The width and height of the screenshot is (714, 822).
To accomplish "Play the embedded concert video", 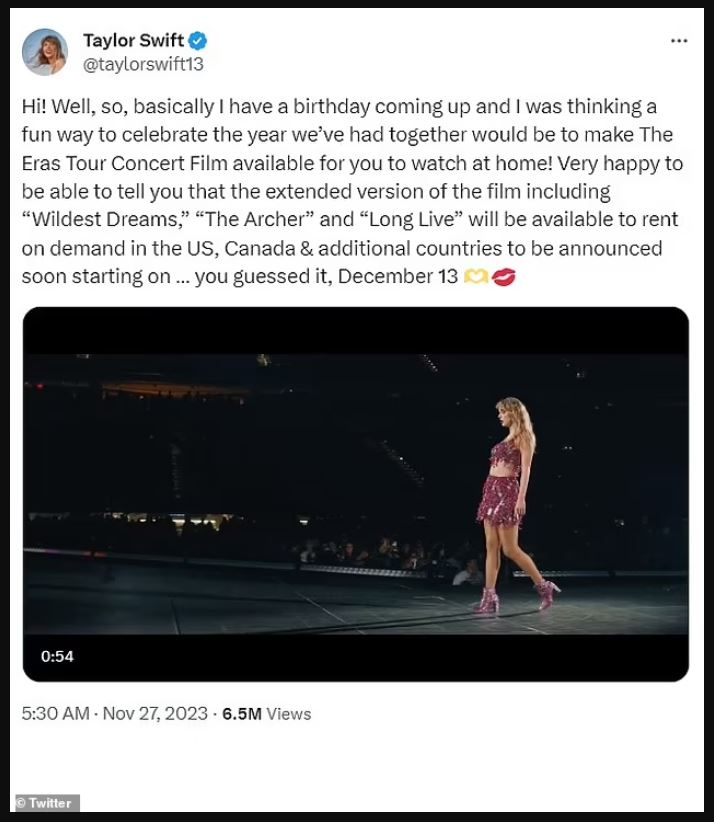I will tap(356, 494).
